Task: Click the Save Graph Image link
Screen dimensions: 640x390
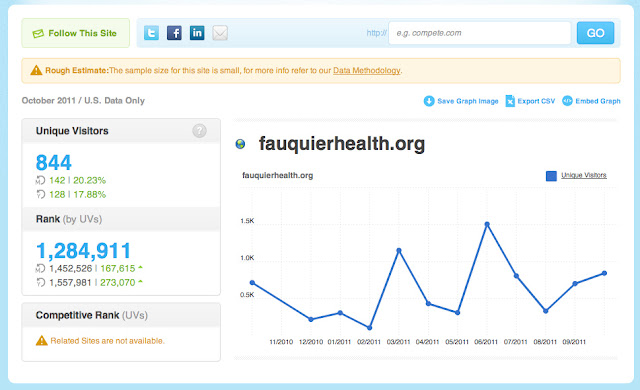Action: pos(468,101)
